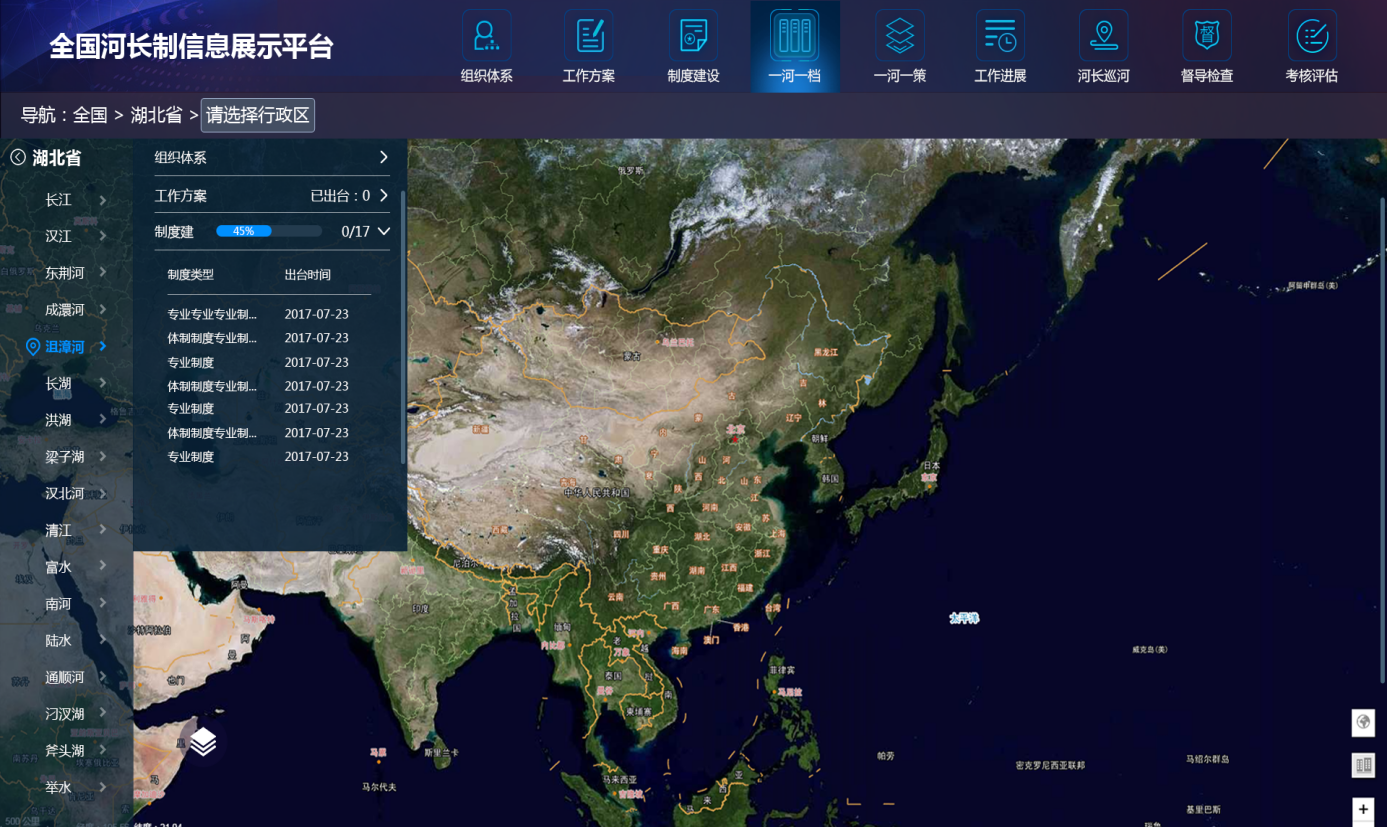Select 陆水 in the river list
The height and width of the screenshot is (827, 1387).
58,640
